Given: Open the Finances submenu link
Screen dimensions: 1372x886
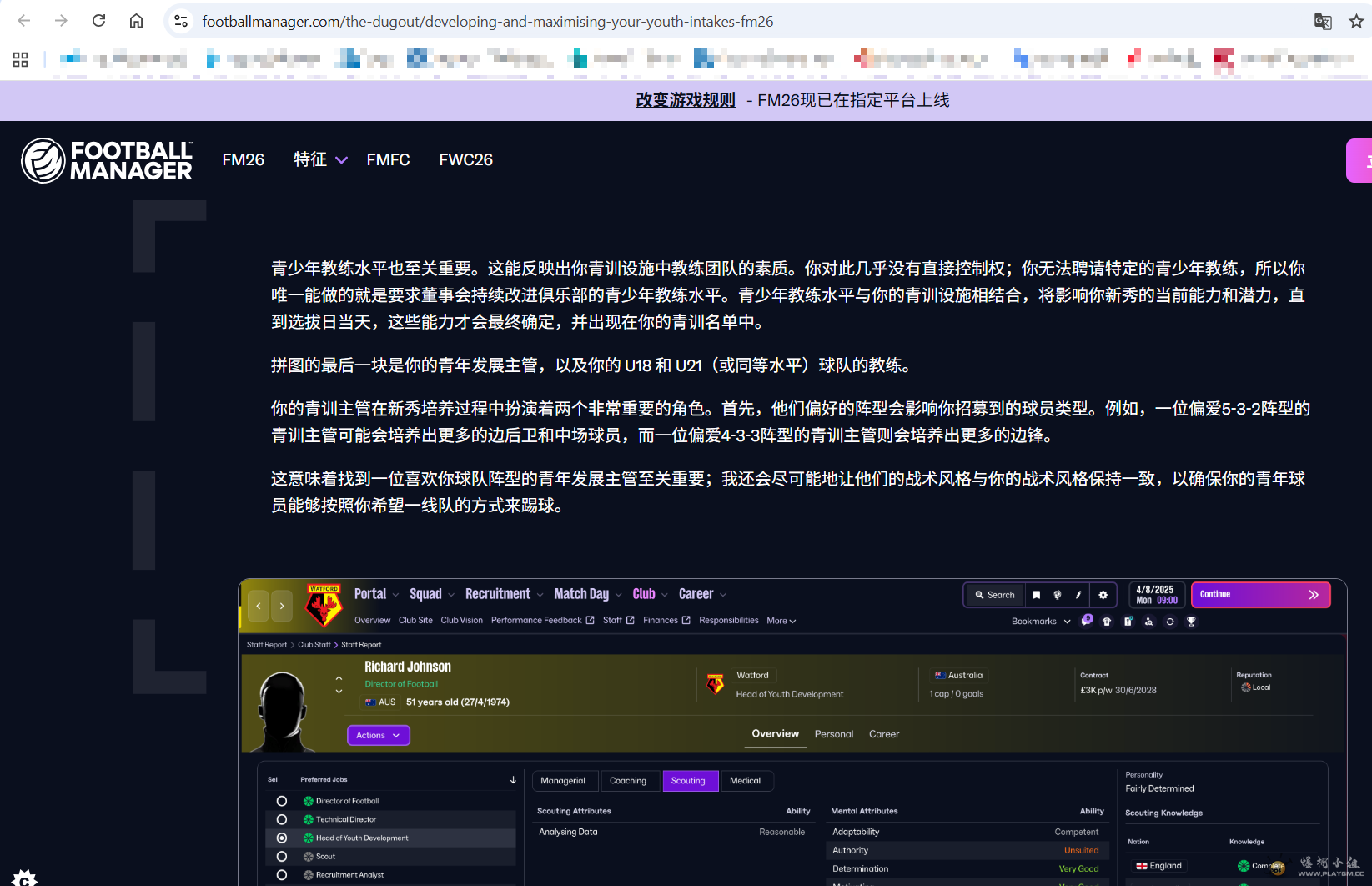Looking at the screenshot, I should [x=666, y=621].
